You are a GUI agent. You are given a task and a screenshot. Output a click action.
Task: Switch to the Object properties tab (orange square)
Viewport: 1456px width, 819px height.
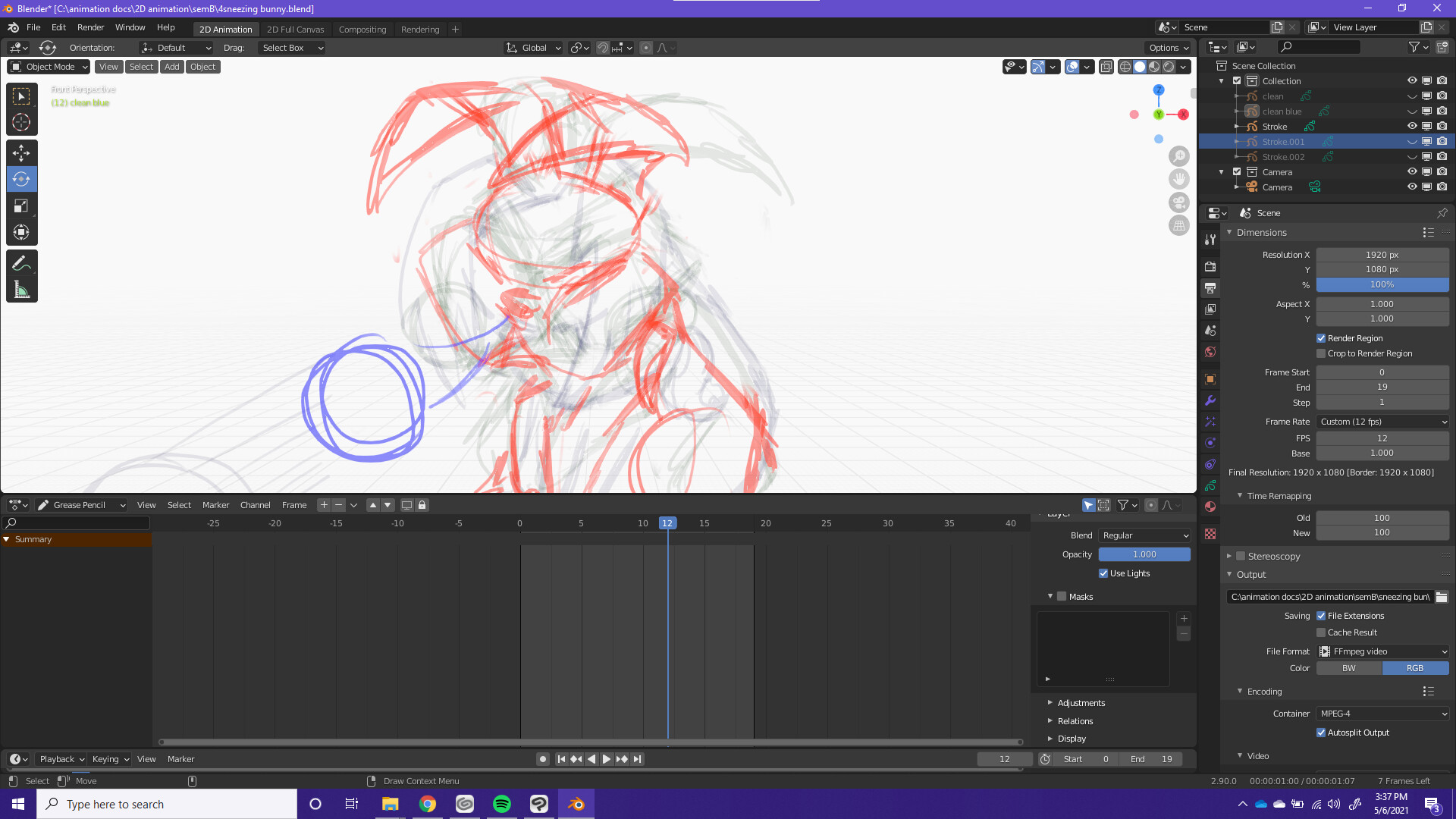click(1210, 378)
